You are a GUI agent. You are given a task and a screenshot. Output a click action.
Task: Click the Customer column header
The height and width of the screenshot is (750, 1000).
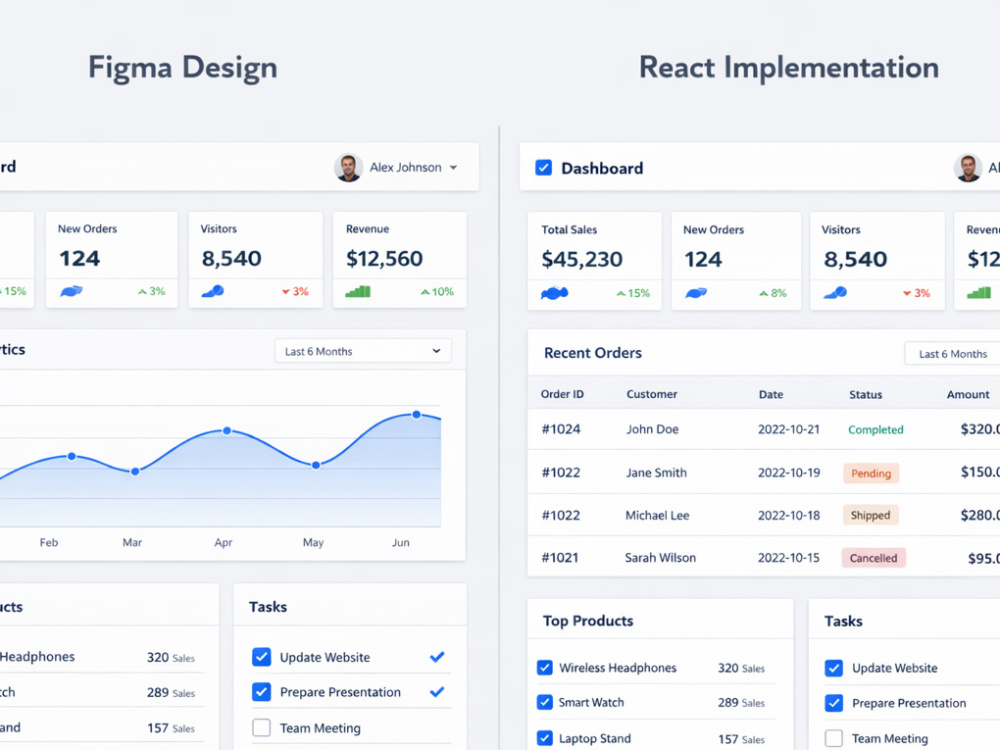pos(652,394)
